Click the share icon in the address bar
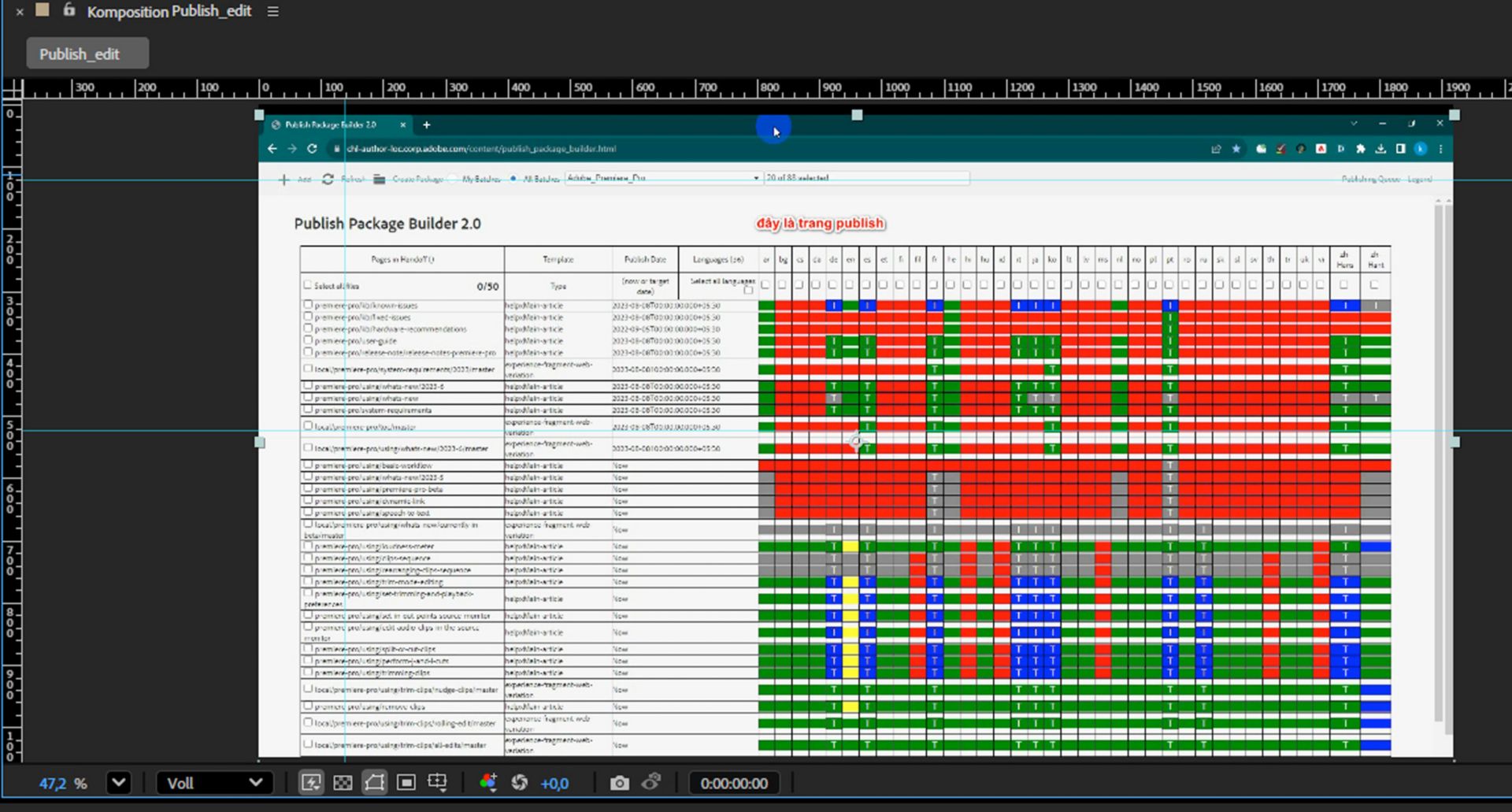Screen dimensions: 1512x812 [x=1217, y=149]
